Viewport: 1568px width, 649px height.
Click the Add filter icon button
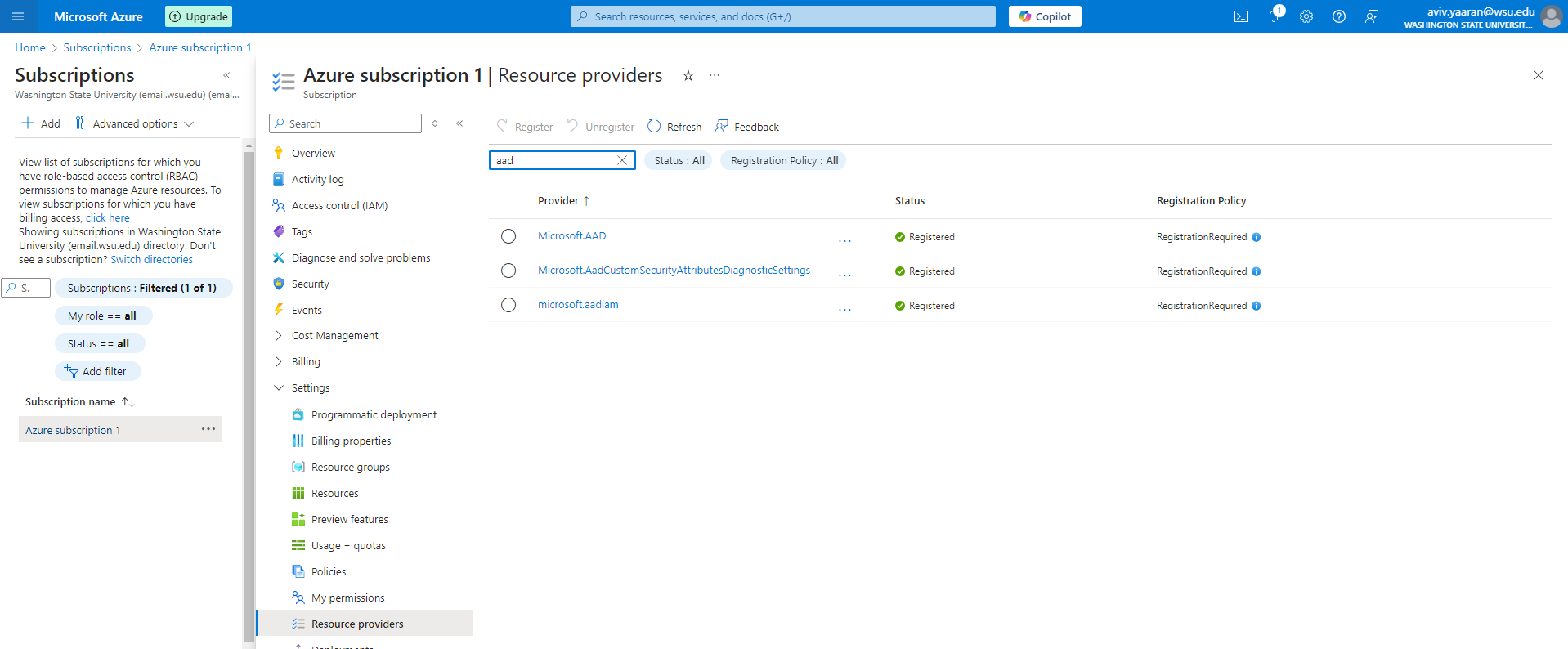98,371
